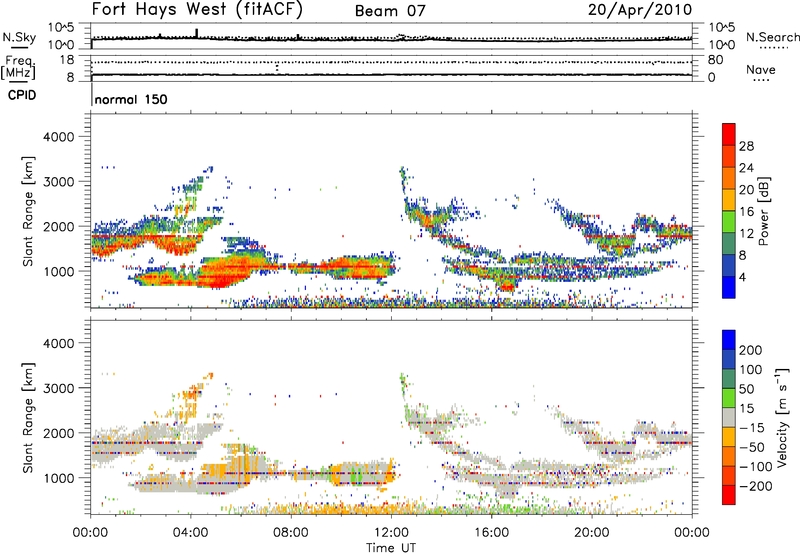The width and height of the screenshot is (800, 554).
Task: Click the power colorbar value '4'
Action: pos(743,277)
